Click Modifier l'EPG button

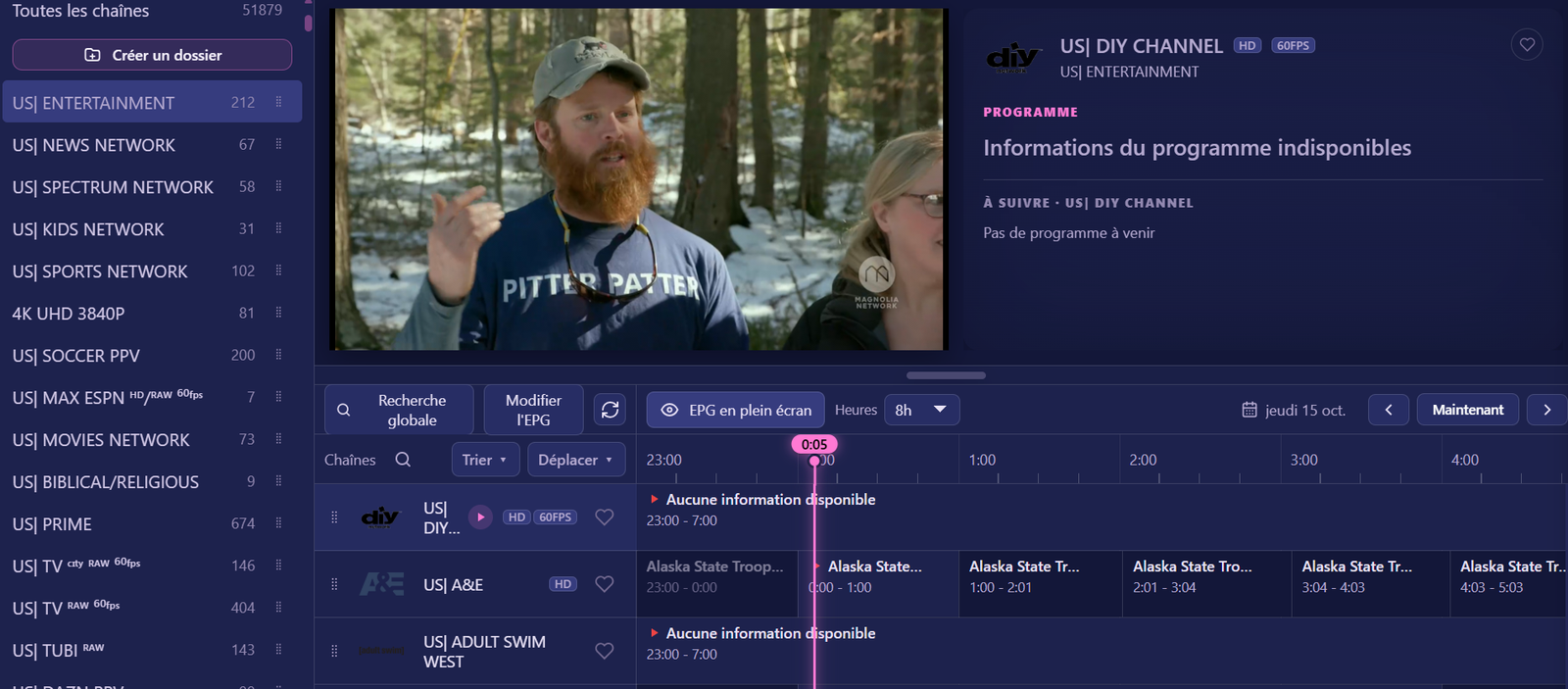pos(533,410)
